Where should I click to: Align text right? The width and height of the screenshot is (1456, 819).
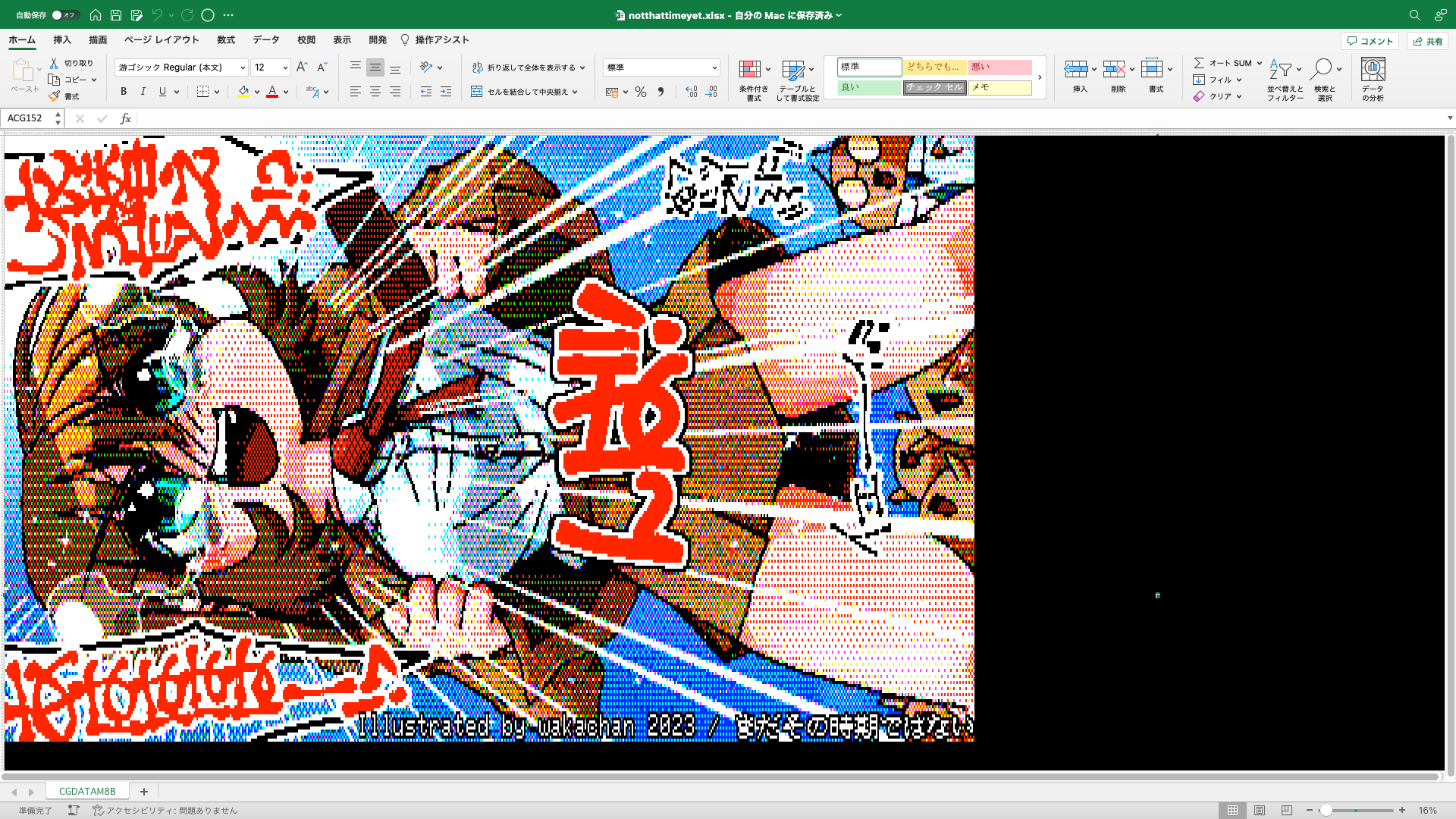click(395, 92)
